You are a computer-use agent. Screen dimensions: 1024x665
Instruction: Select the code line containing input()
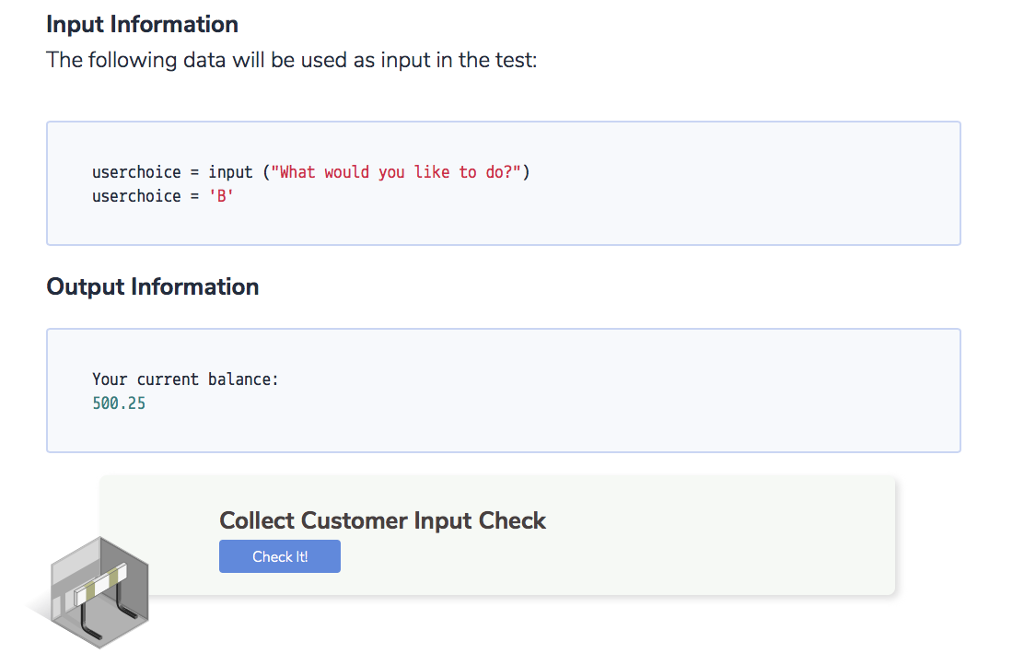pos(310,171)
